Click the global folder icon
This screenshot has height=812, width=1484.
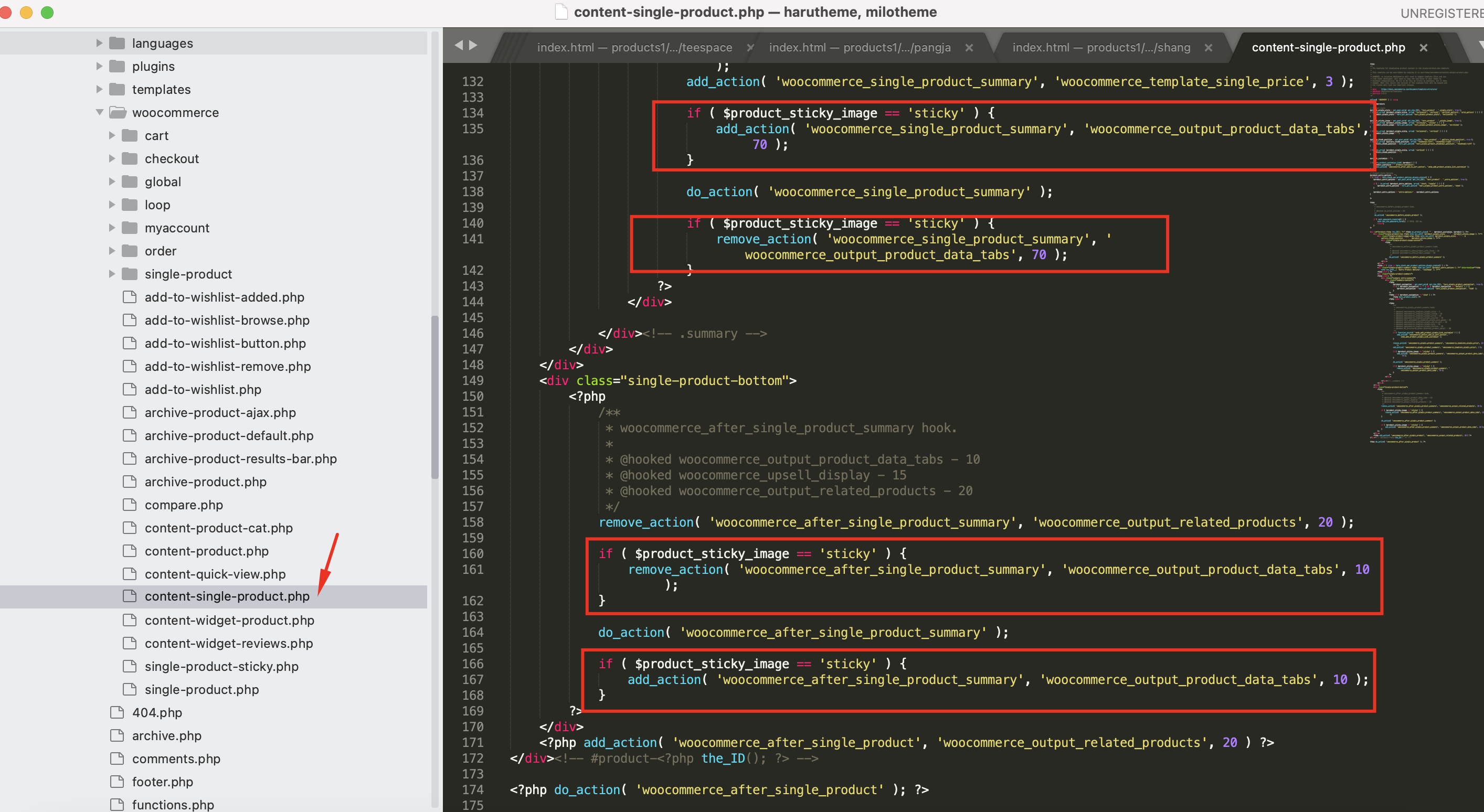point(130,181)
